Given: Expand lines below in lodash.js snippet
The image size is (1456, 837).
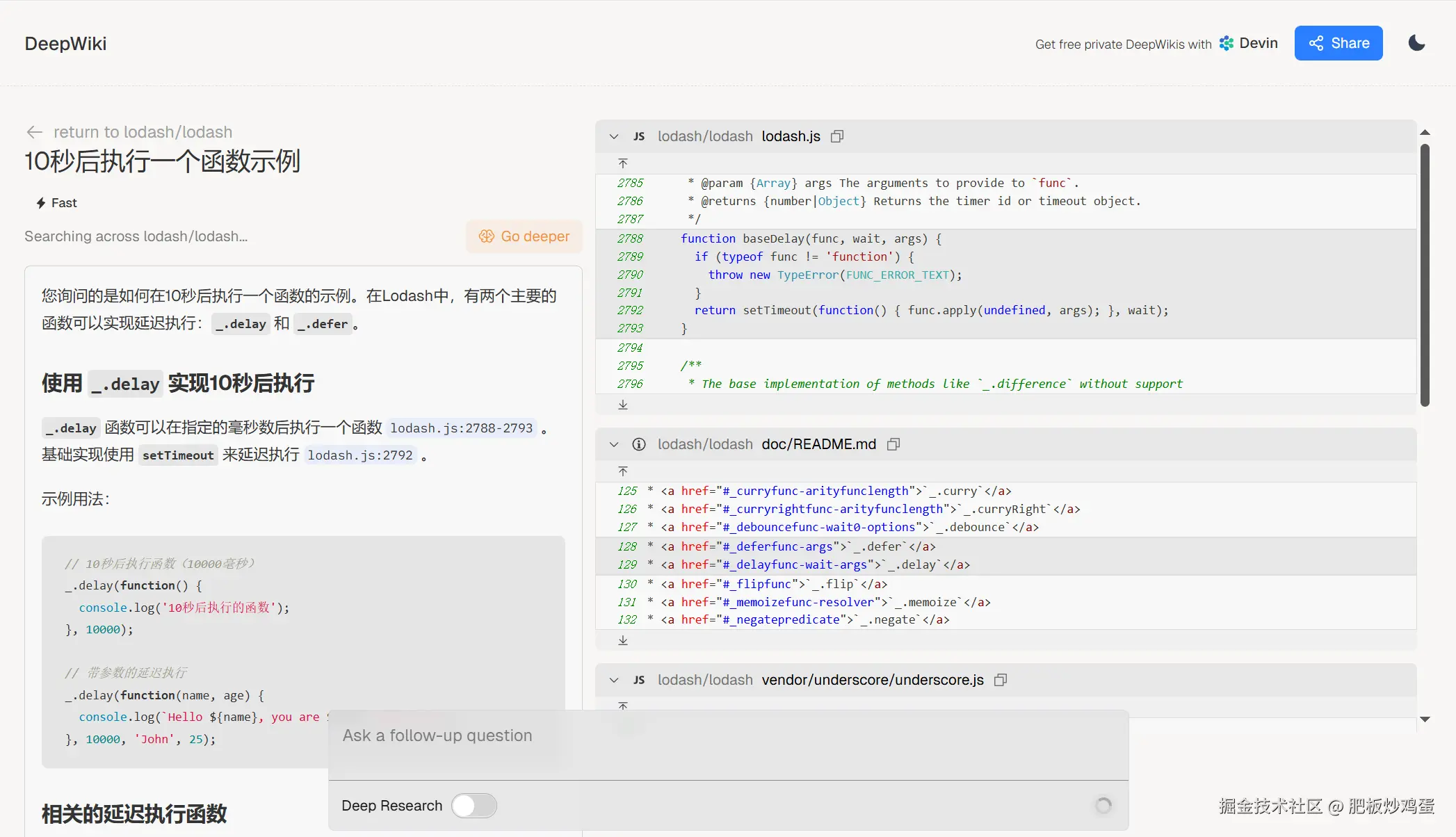Looking at the screenshot, I should click(x=623, y=405).
